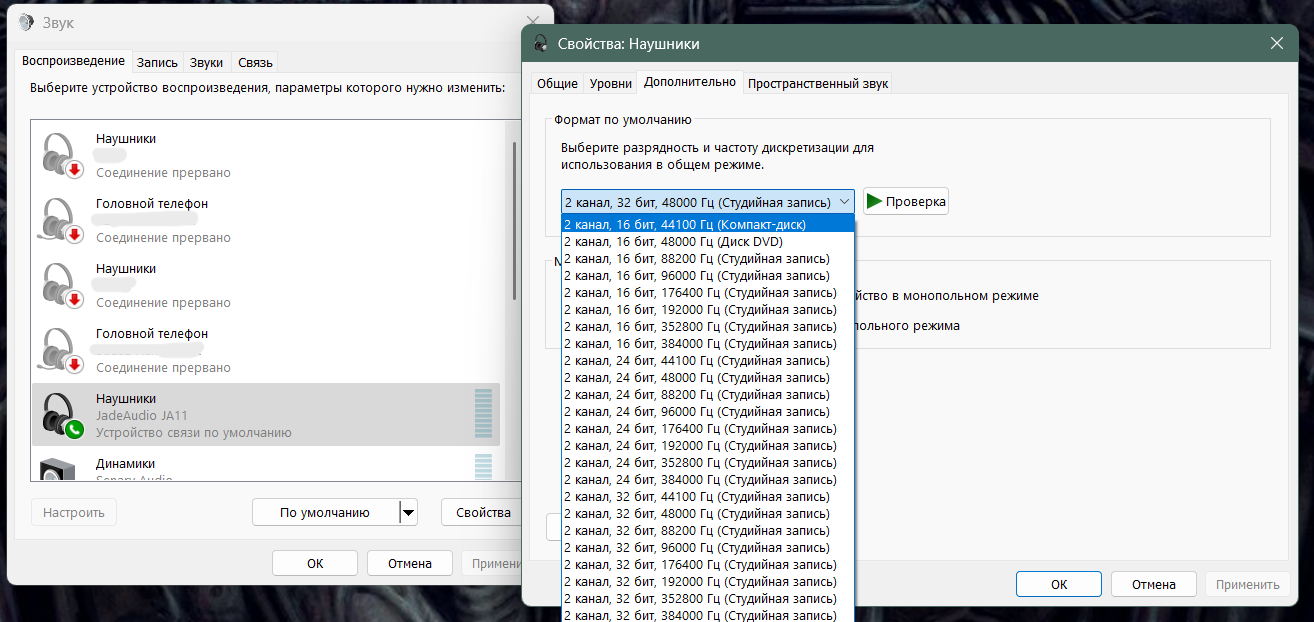Click the level meter beside JadeAudio JA11
Viewport: 1314px width, 622px height.
click(x=484, y=413)
